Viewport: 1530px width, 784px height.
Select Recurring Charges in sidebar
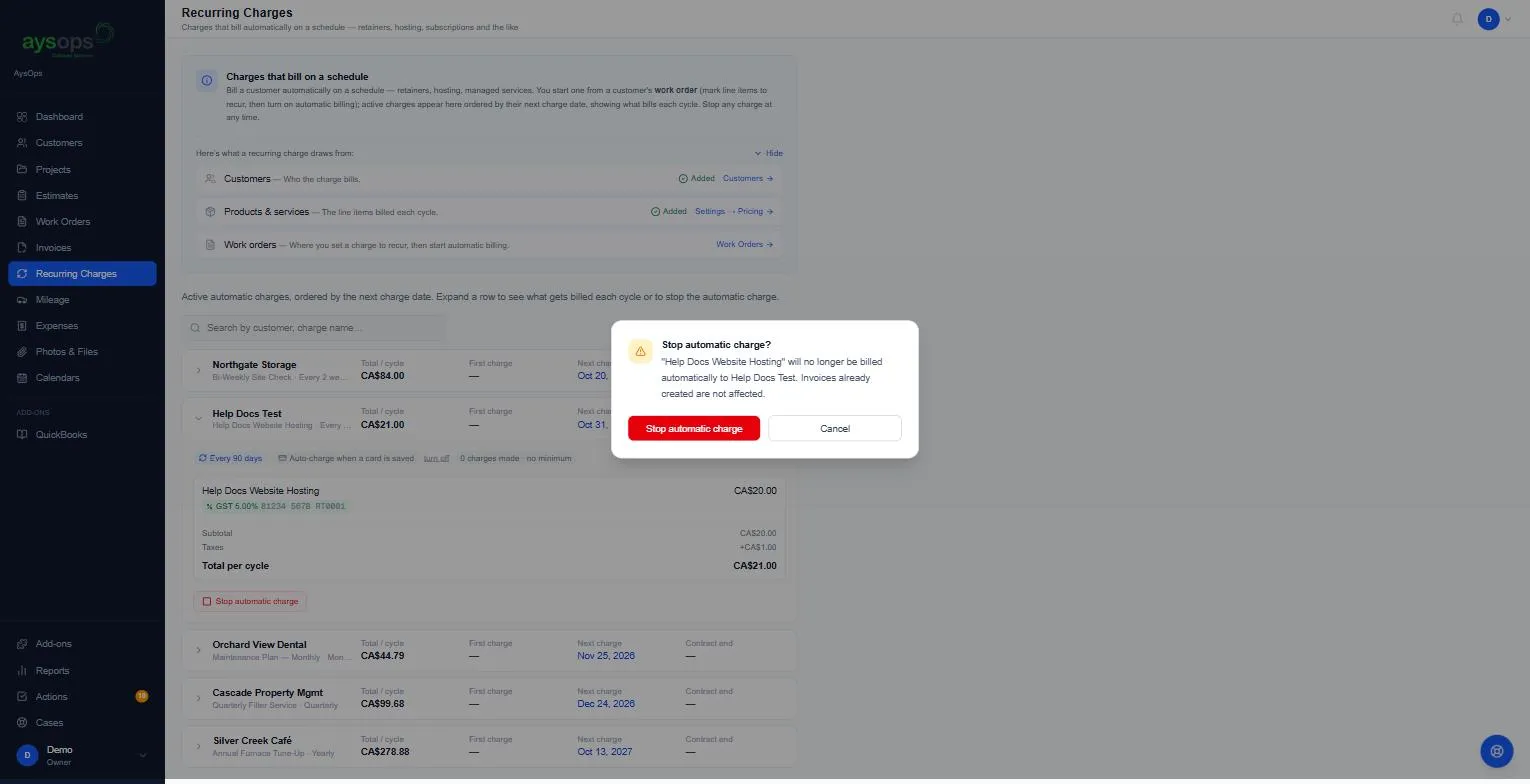[x=82, y=273]
